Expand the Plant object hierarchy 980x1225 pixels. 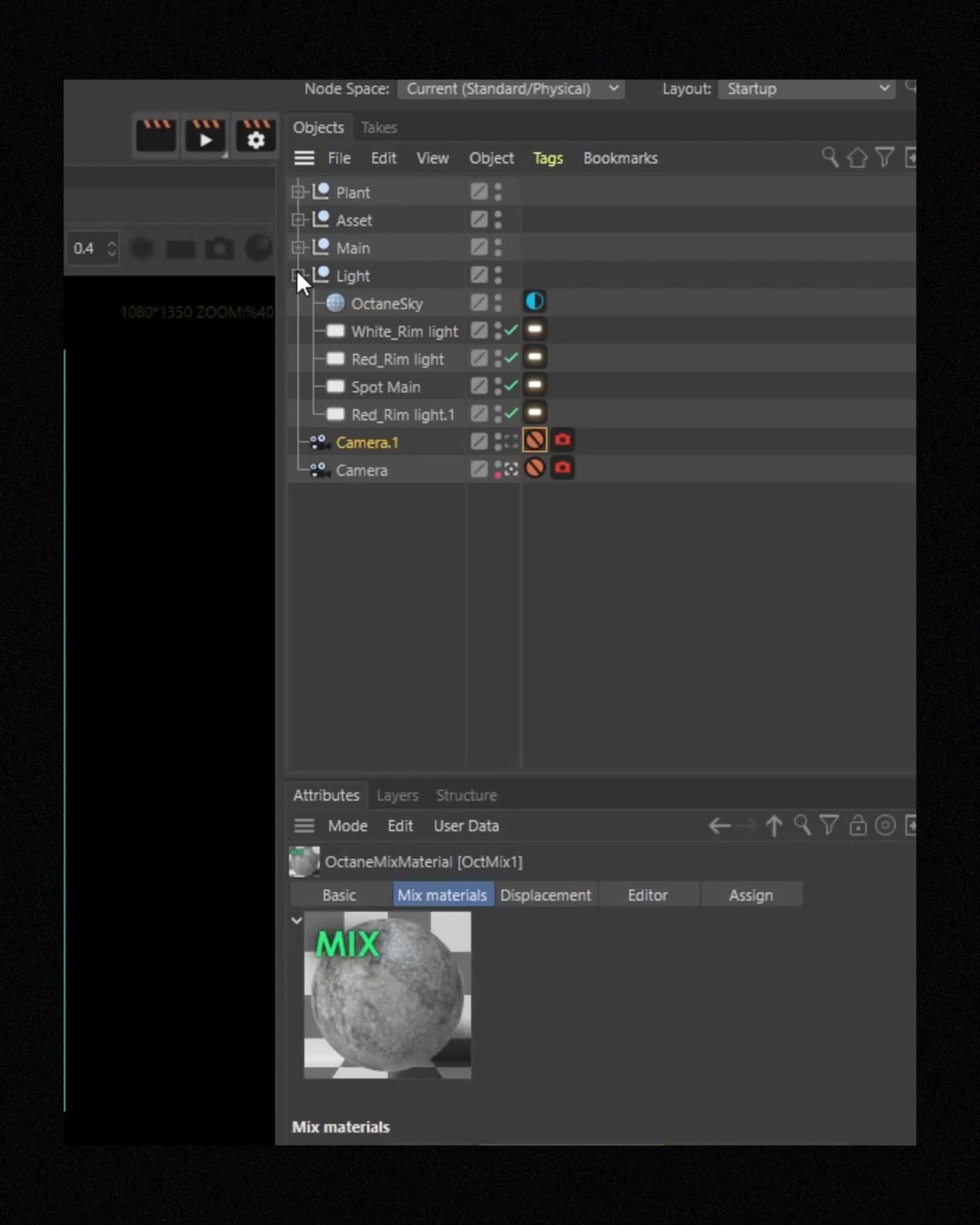(x=298, y=192)
